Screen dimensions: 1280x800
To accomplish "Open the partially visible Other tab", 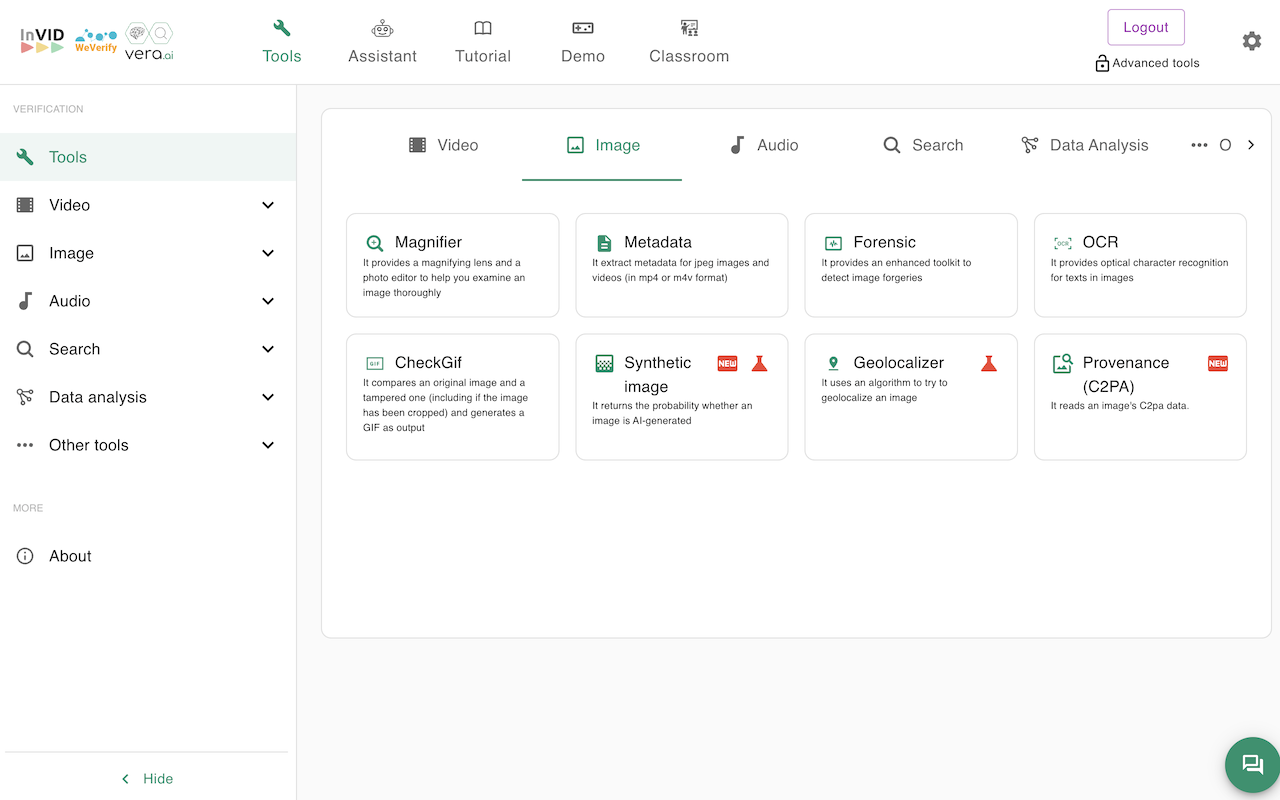I will (x=1210, y=145).
